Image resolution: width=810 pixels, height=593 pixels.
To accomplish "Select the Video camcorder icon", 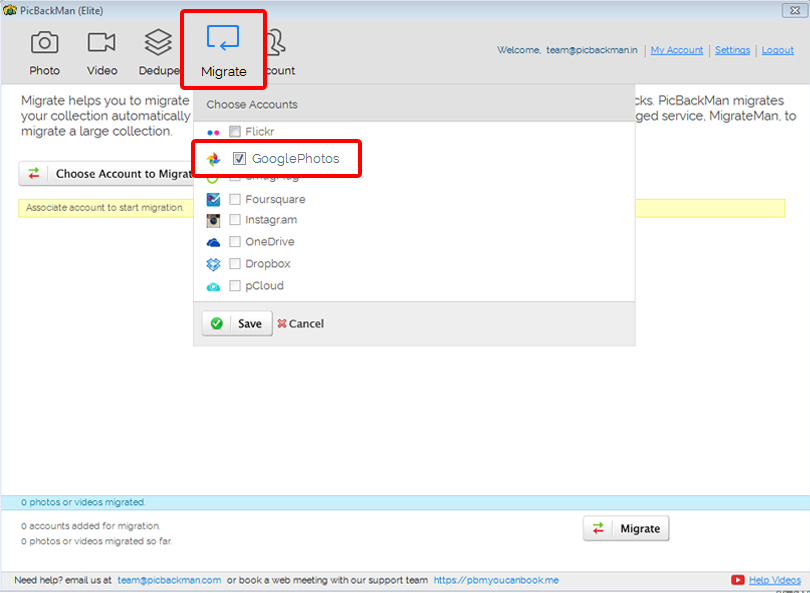I will [102, 43].
